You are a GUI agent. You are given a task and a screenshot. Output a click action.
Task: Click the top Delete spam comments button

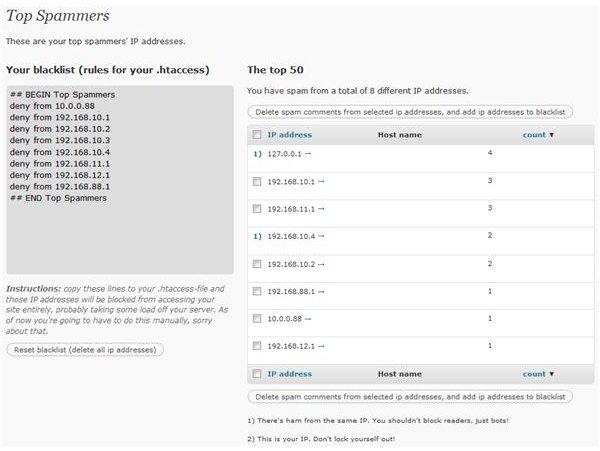tap(410, 112)
